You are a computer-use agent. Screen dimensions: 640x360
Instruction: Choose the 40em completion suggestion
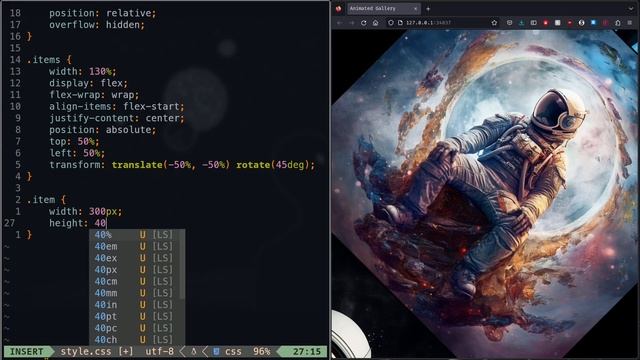pos(137,247)
